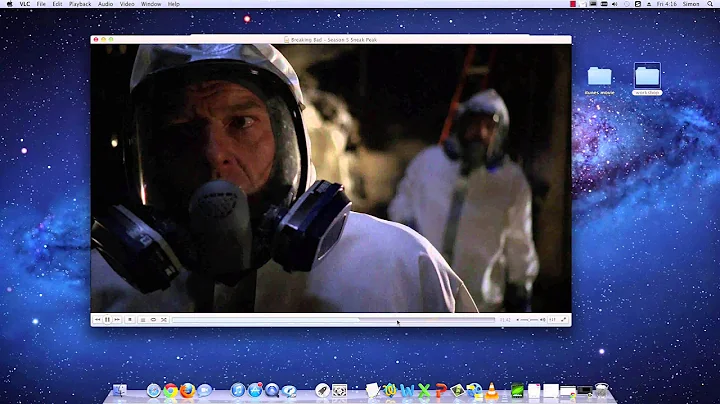Screen dimensions: 720x404
Task: Click the fast-forward (next) button
Action: tap(117, 320)
